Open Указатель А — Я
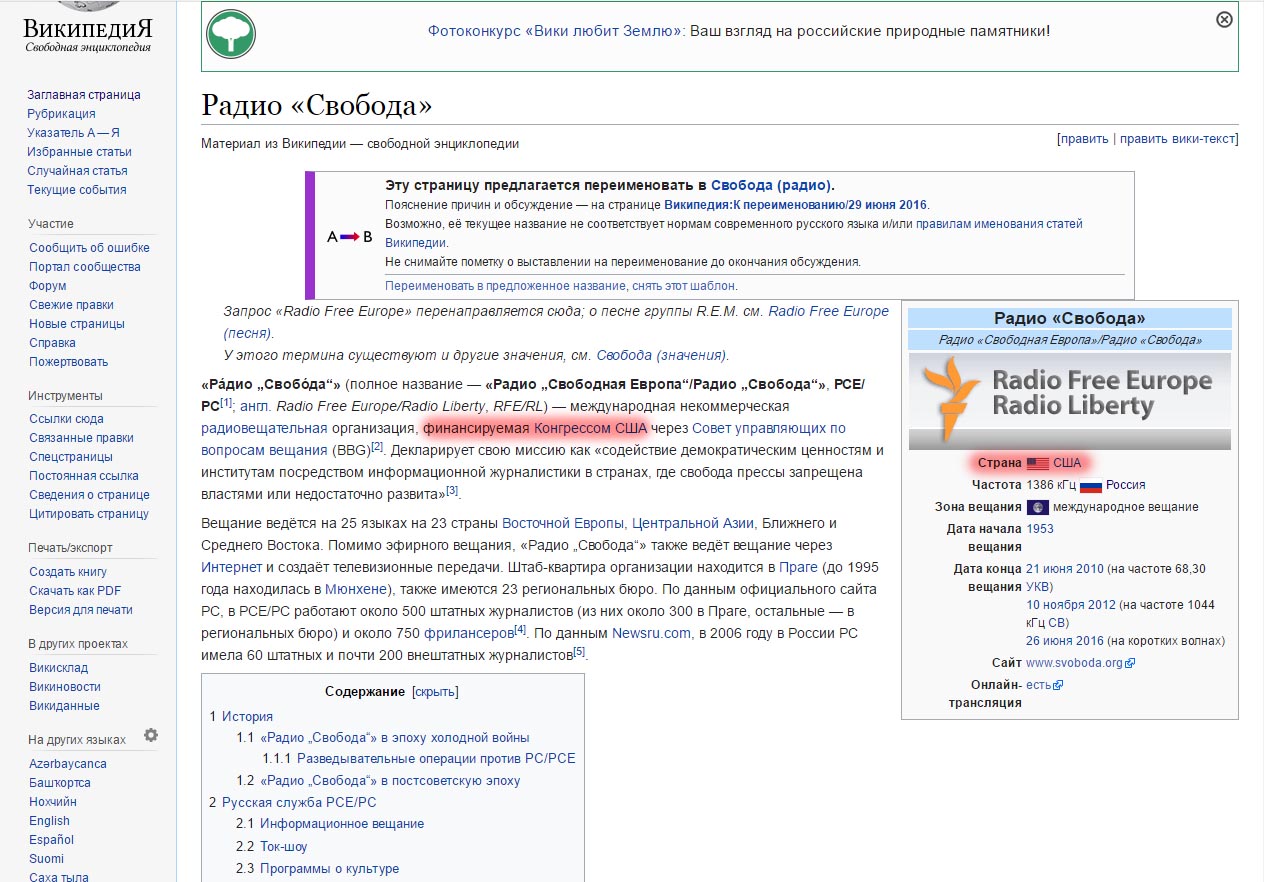1264x882 pixels. tap(74, 133)
